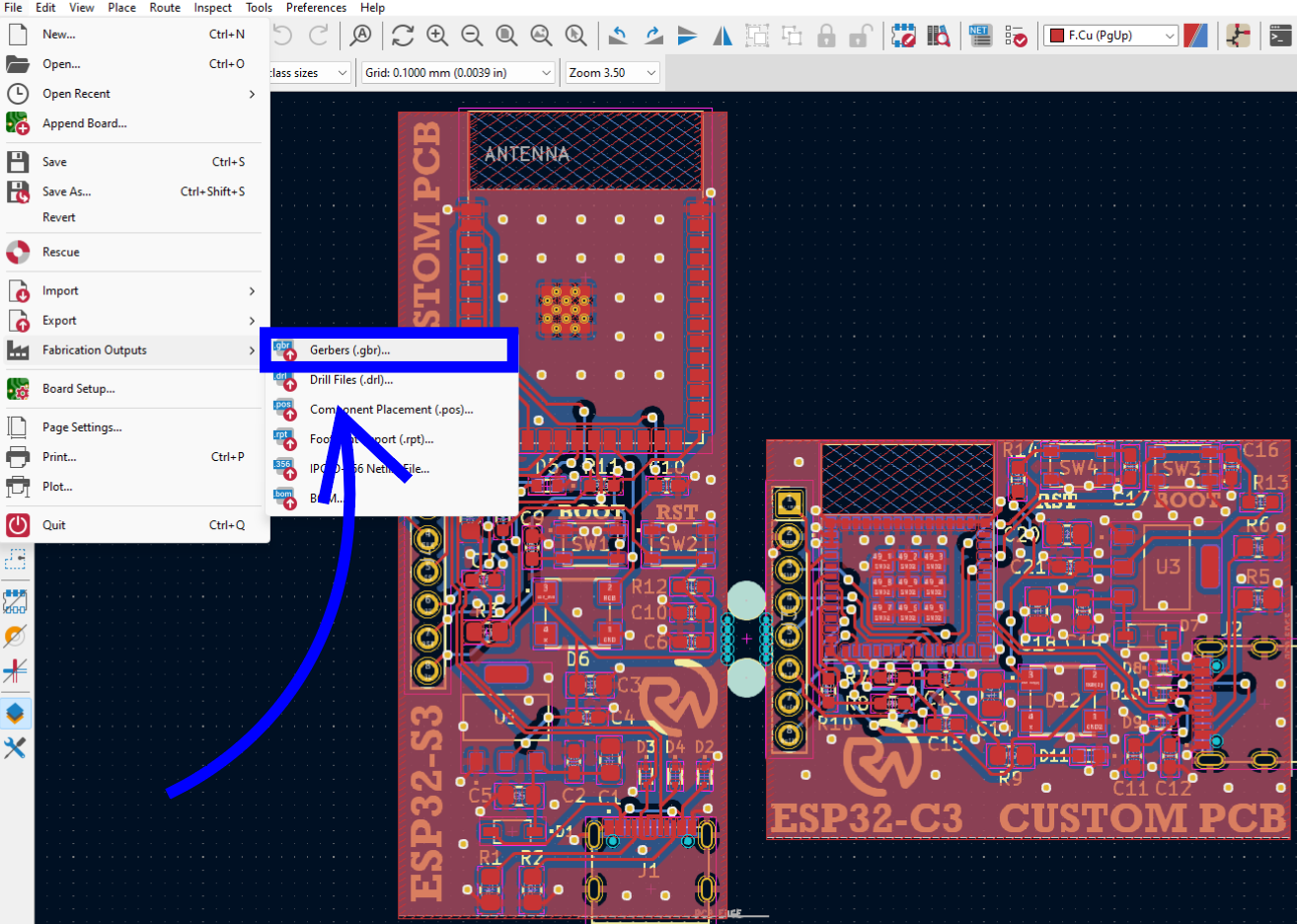Lock the selected items
Screen dimensions: 1297x924
point(826,36)
